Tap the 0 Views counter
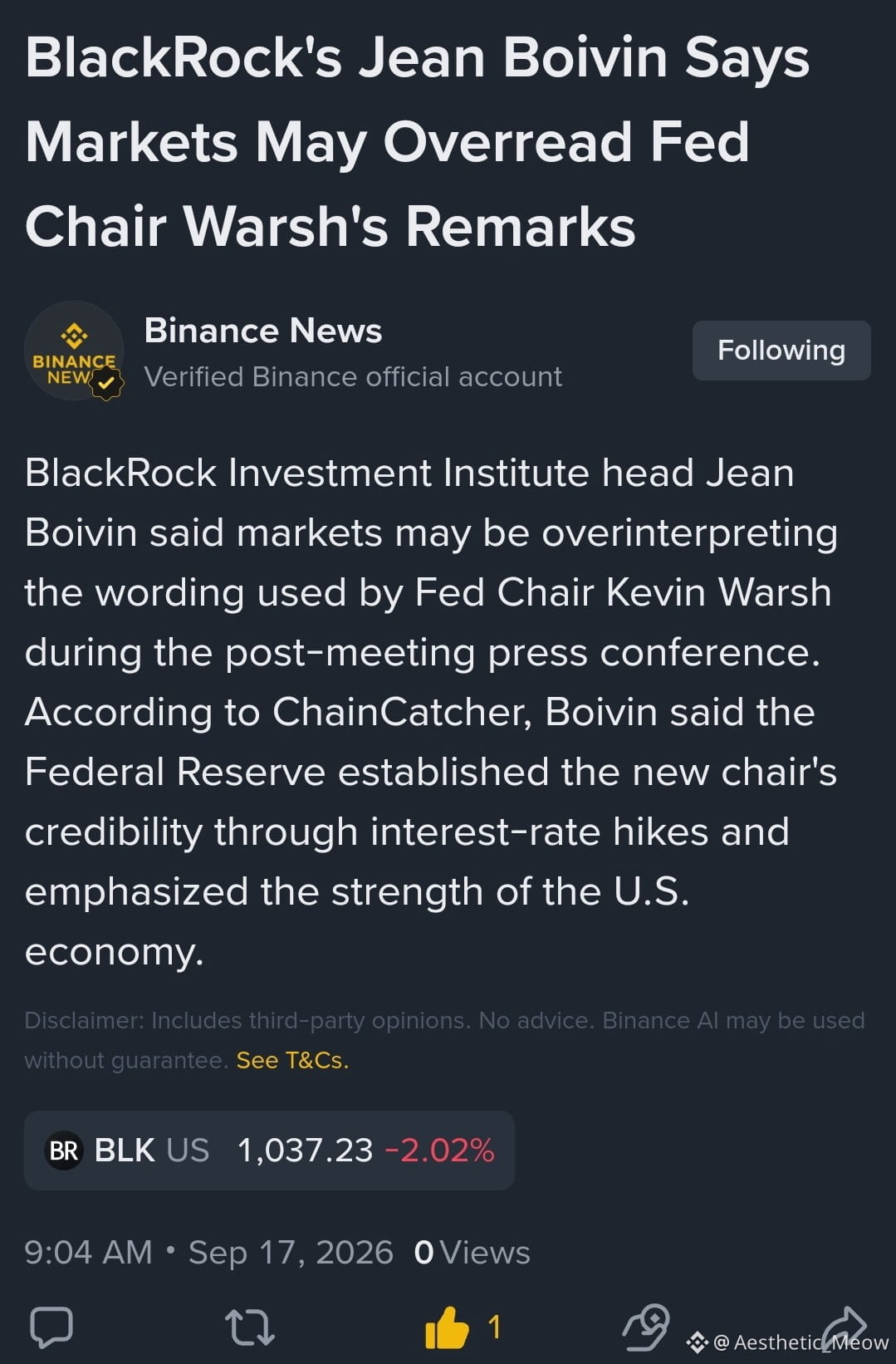The height and width of the screenshot is (1364, 896). (x=472, y=1252)
